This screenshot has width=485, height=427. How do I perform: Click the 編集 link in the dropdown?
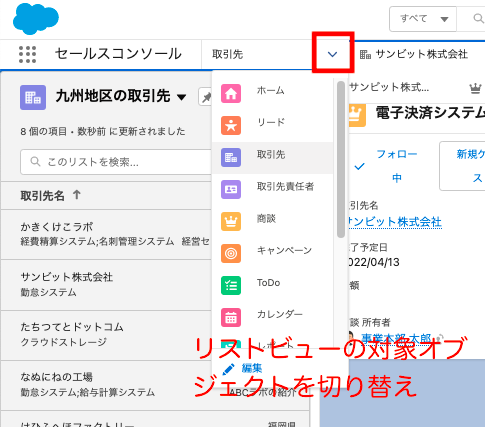pyautogui.click(x=252, y=368)
